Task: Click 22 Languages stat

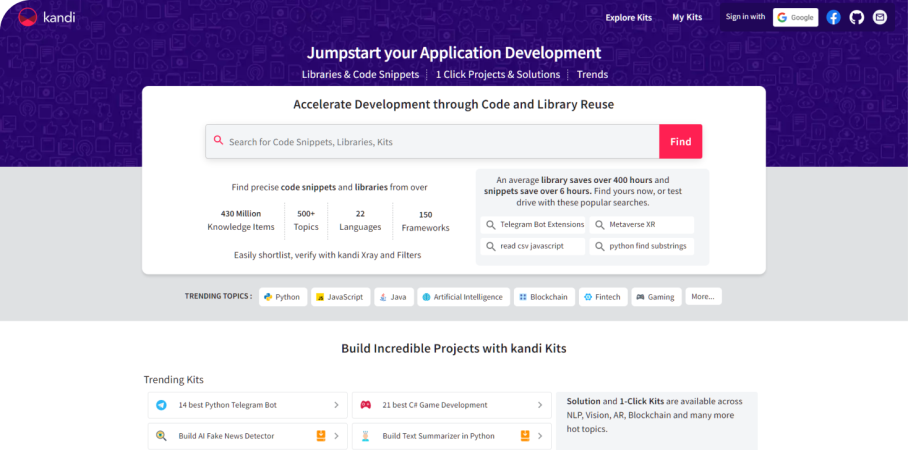Action: 360,221
